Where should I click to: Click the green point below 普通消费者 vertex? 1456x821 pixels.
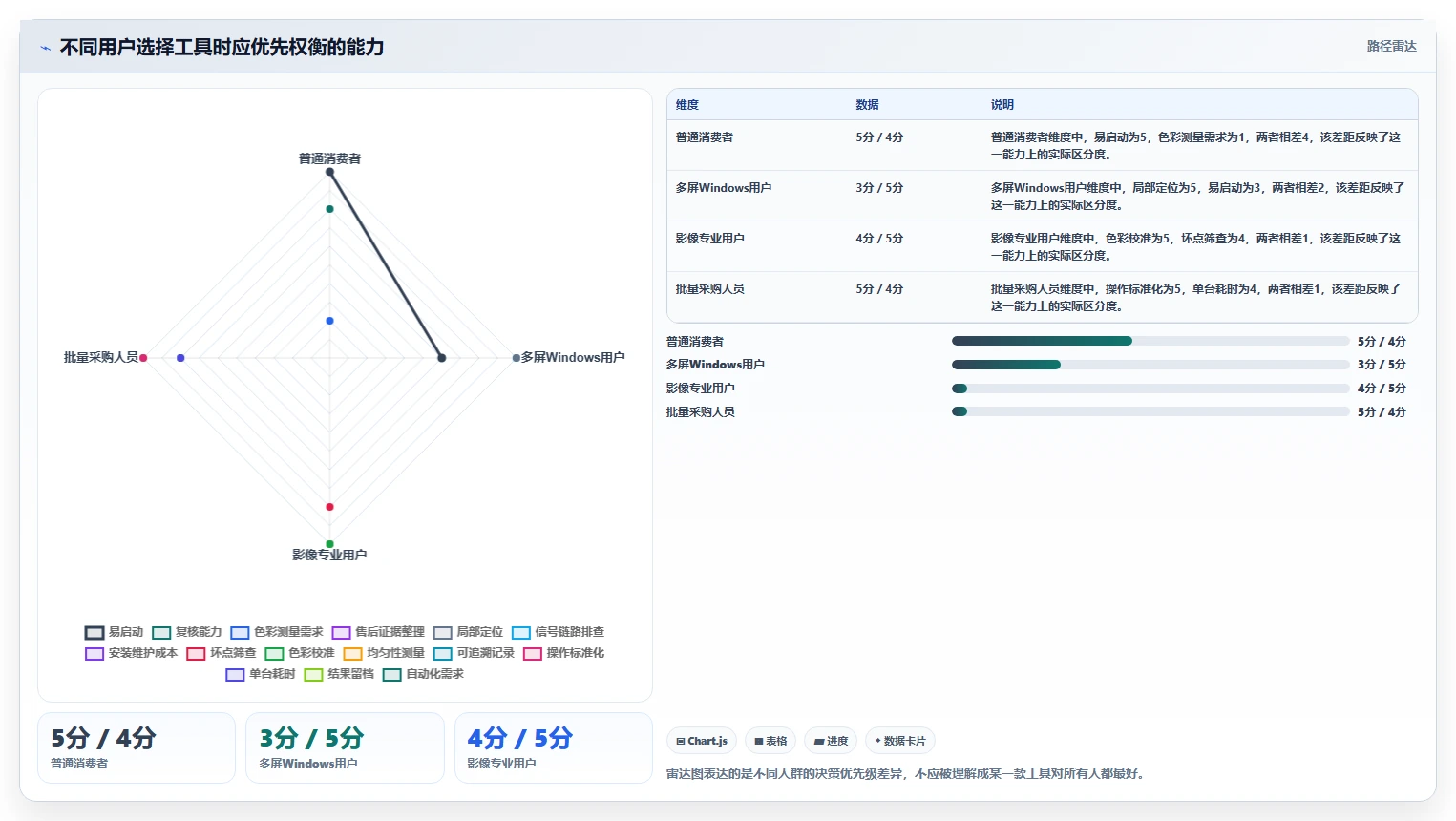point(329,209)
